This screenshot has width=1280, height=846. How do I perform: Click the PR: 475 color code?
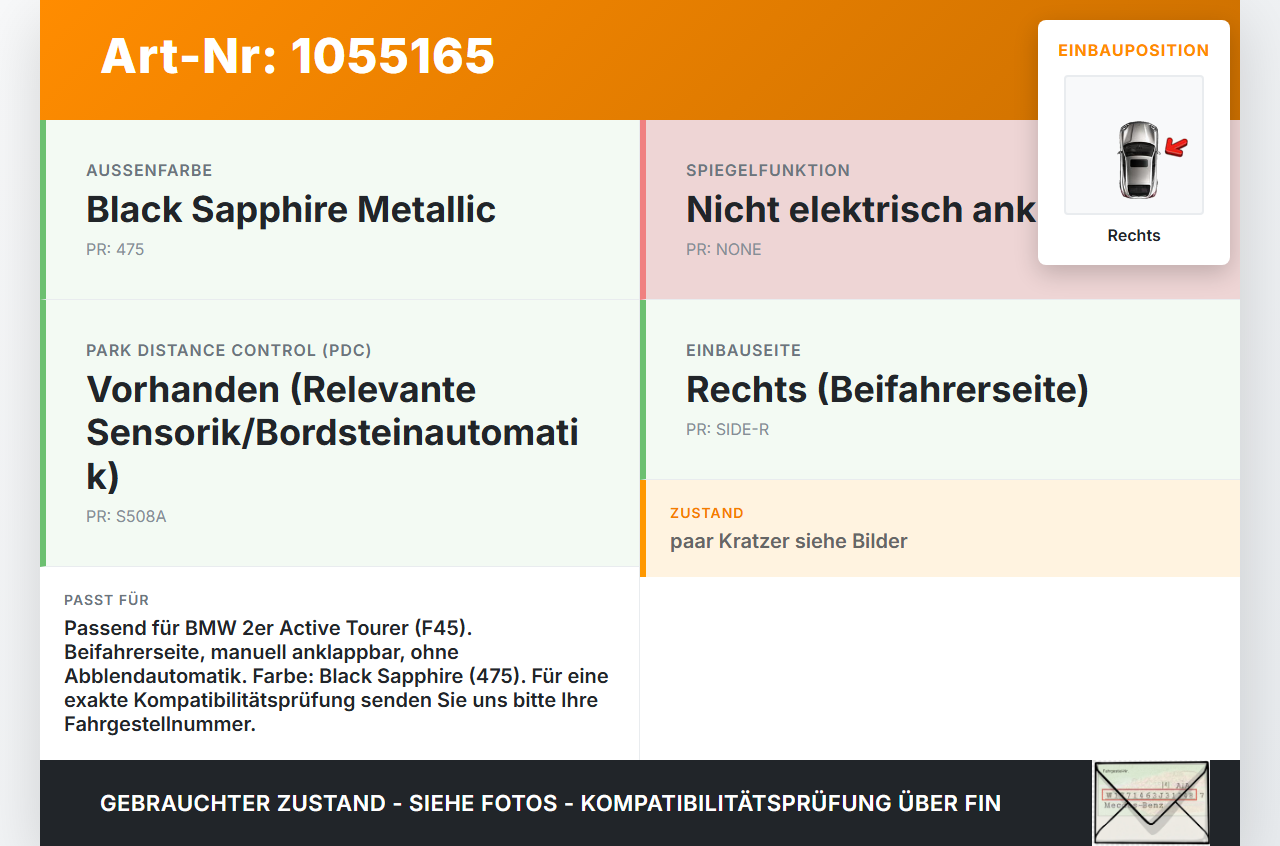(x=115, y=249)
